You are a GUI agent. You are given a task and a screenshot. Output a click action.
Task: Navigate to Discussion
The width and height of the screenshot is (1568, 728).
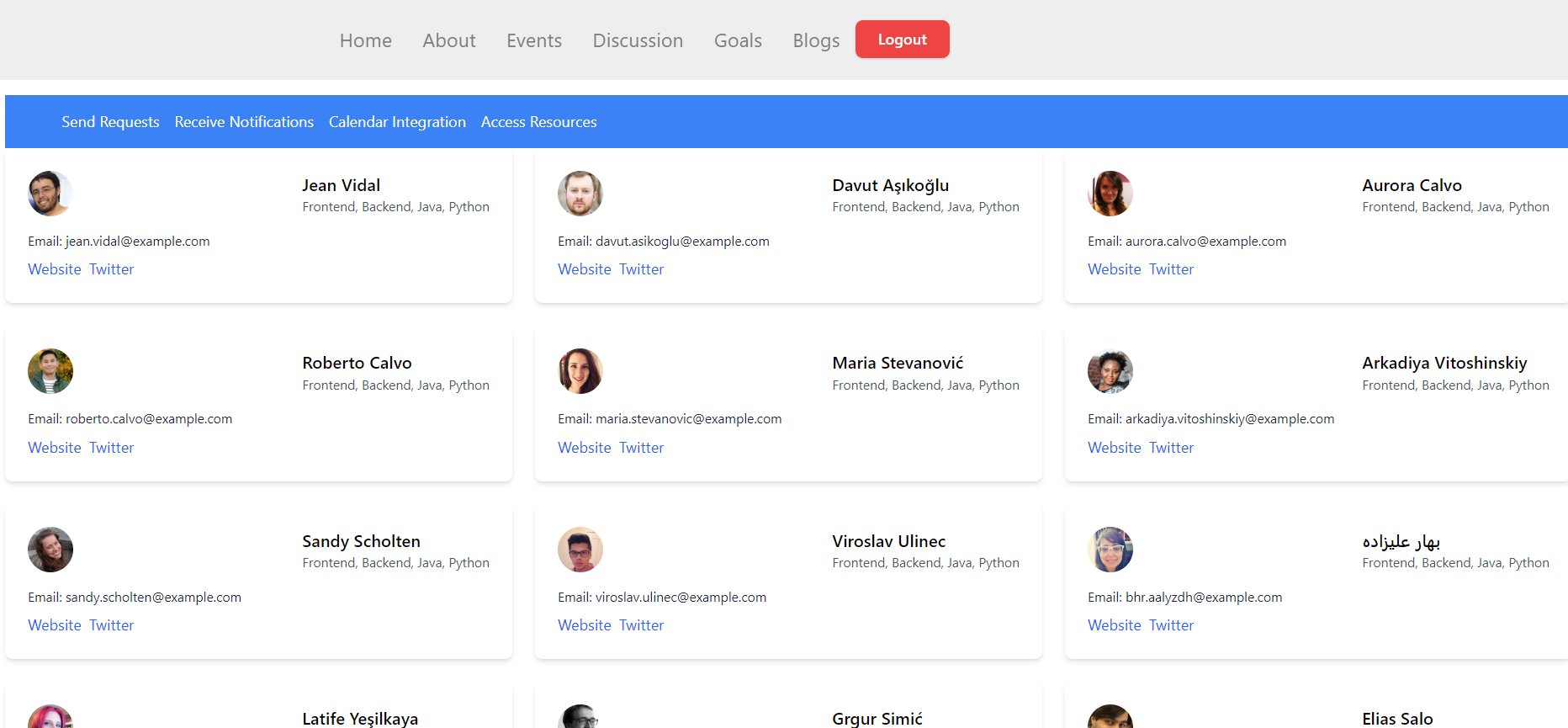click(x=638, y=40)
